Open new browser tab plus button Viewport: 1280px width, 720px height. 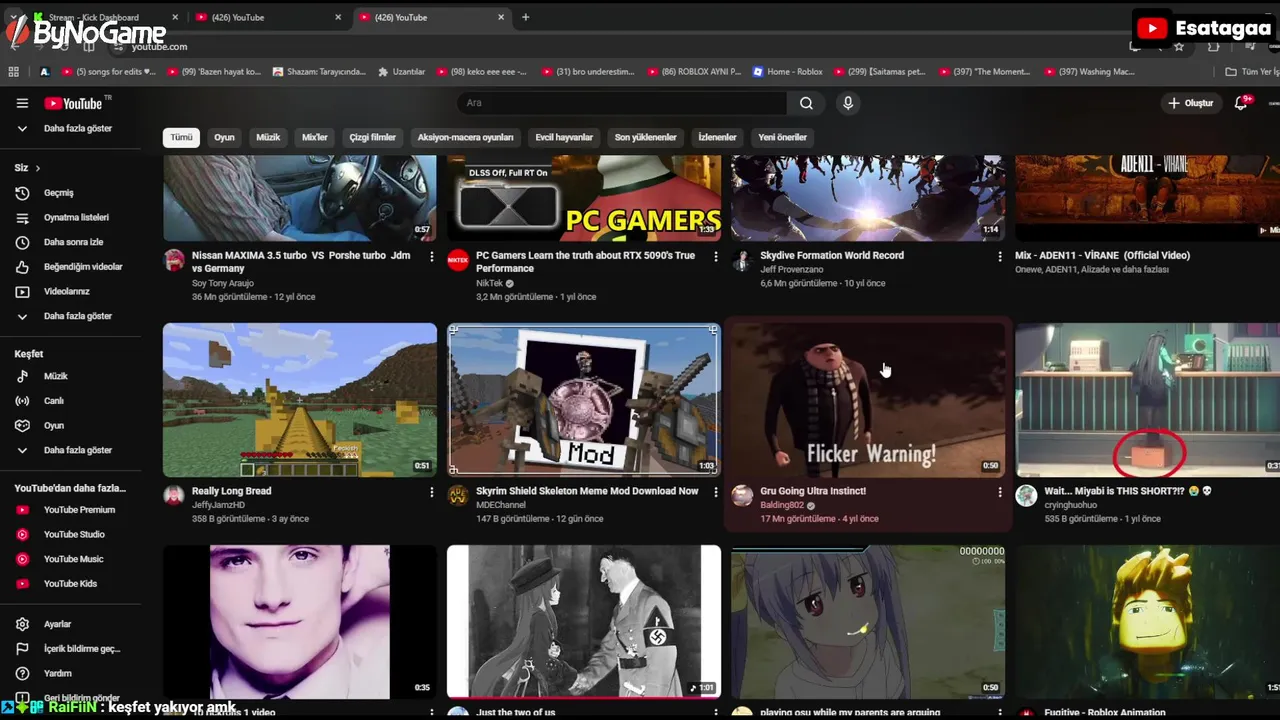coord(525,17)
